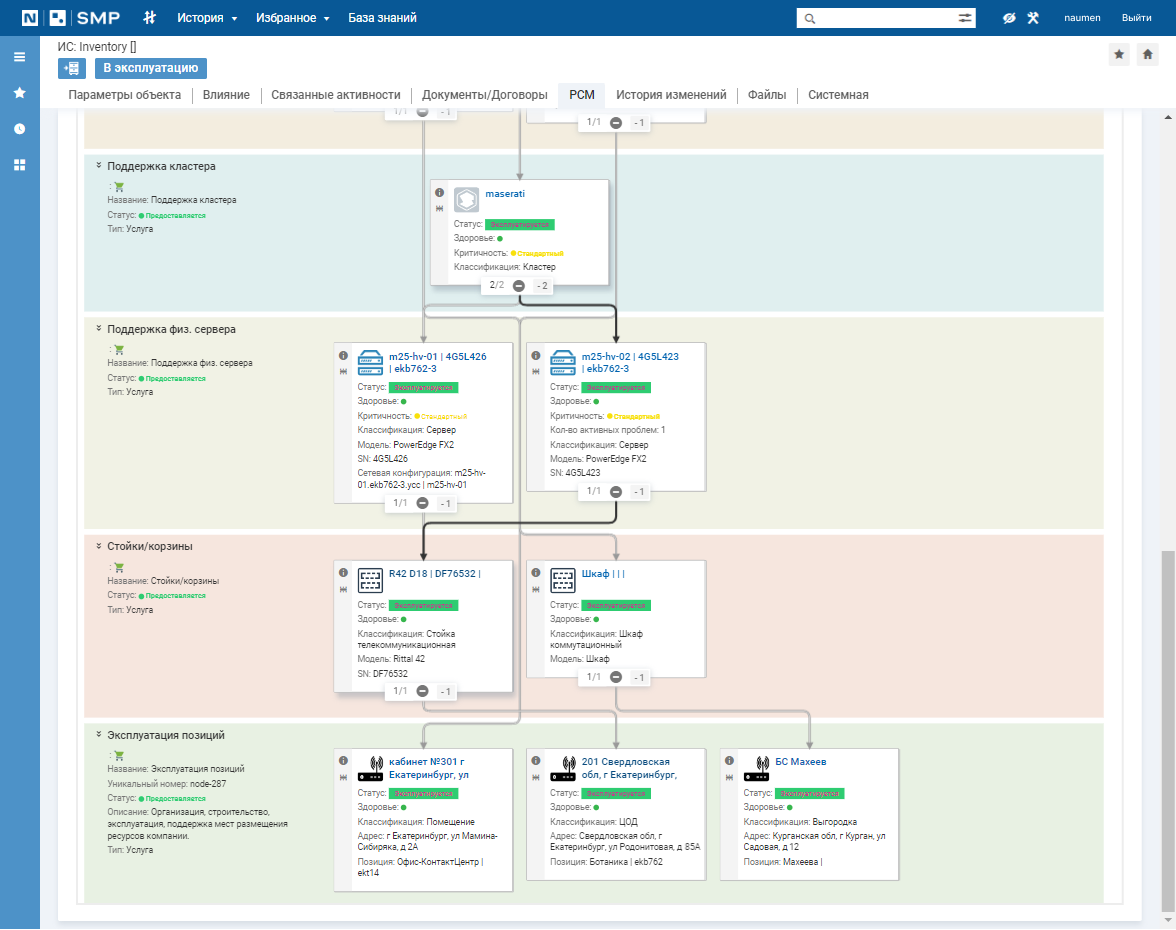This screenshot has height=930, width=1176.
Task: Switch to Системная tab
Action: click(x=838, y=95)
